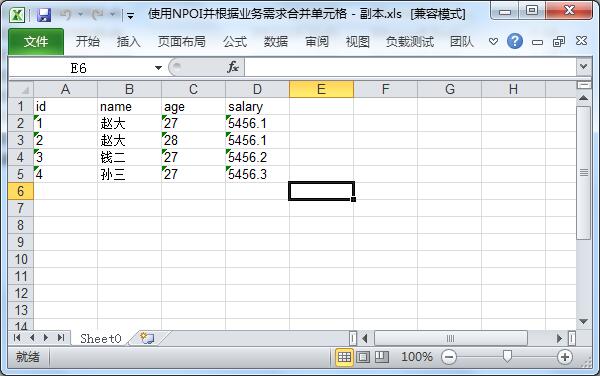
Task: Jump to first sheet tab arrow
Action: pos(17,338)
